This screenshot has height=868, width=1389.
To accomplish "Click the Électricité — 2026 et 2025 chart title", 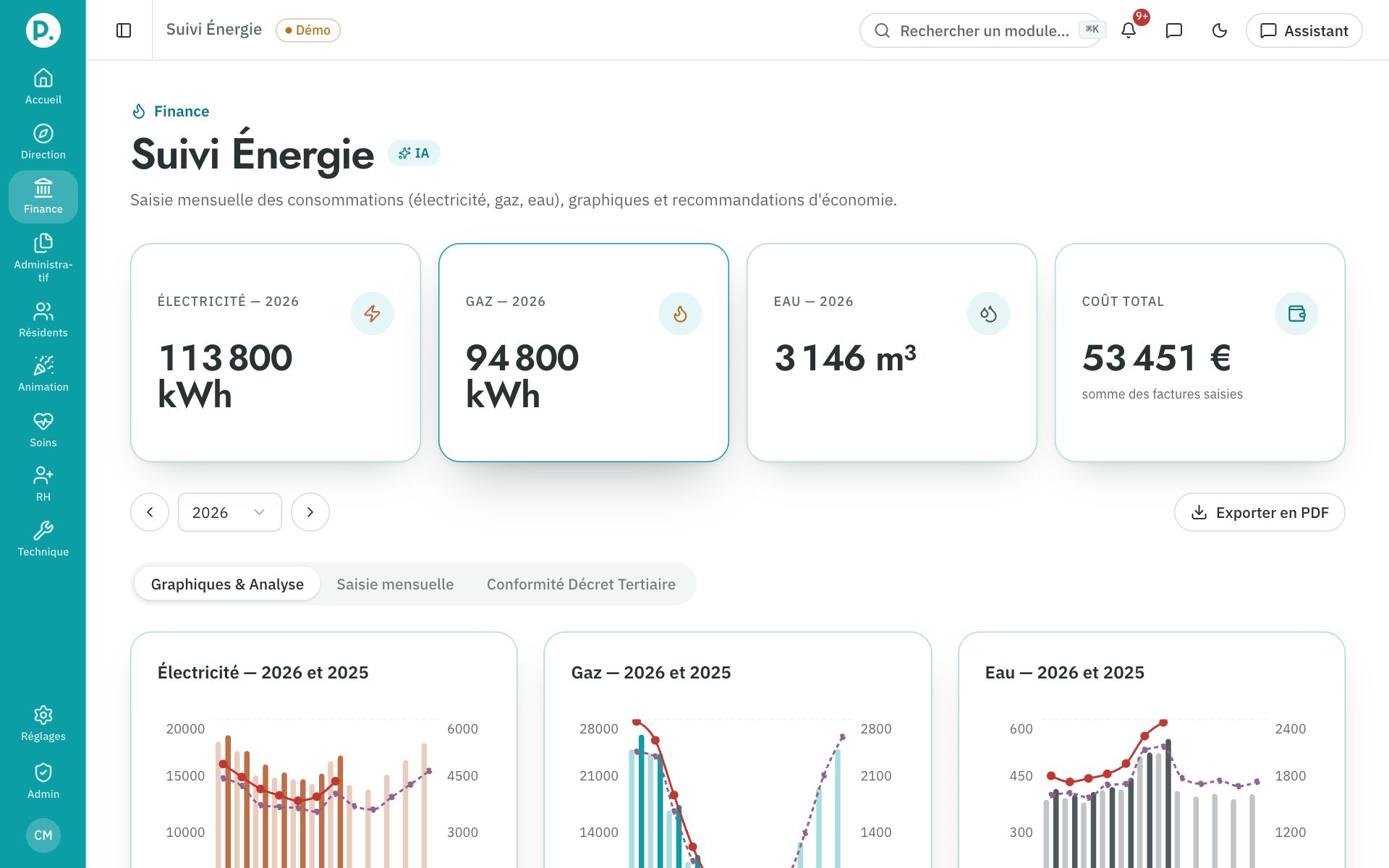I will (263, 673).
